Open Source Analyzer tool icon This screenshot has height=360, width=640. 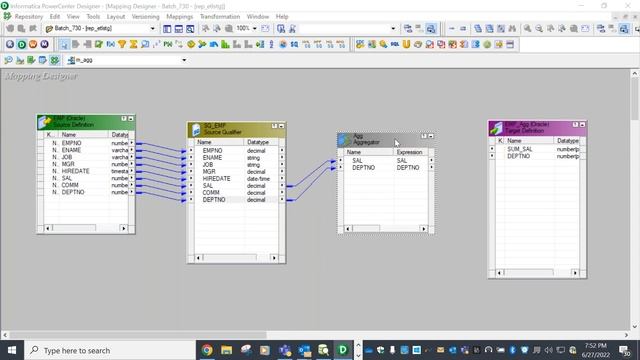pos(9,60)
